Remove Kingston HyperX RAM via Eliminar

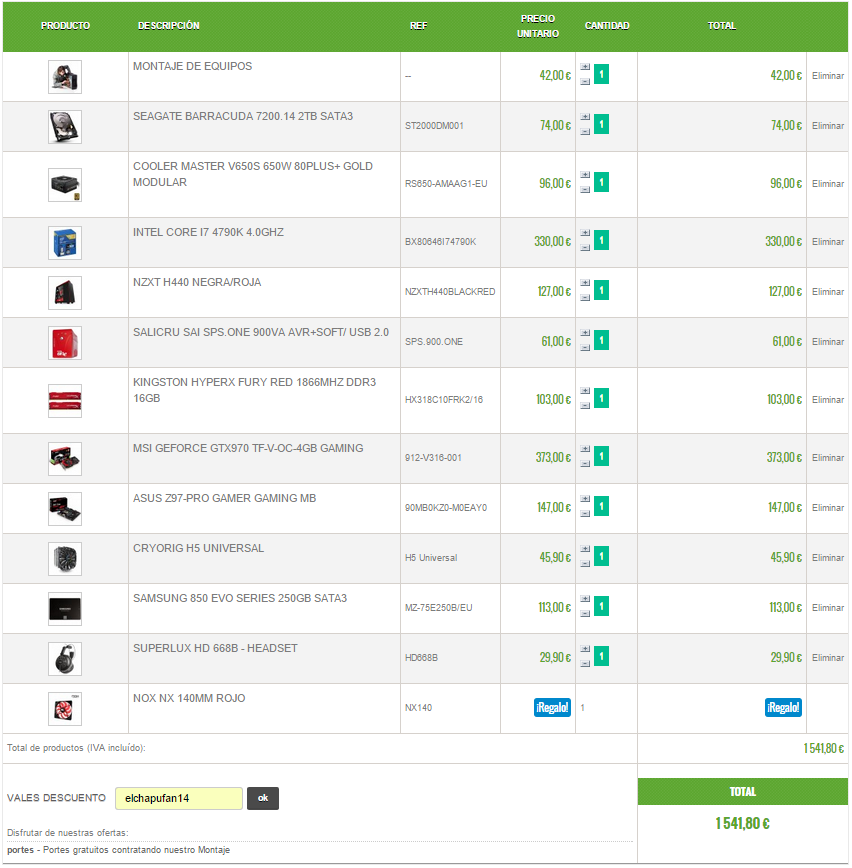pos(828,400)
